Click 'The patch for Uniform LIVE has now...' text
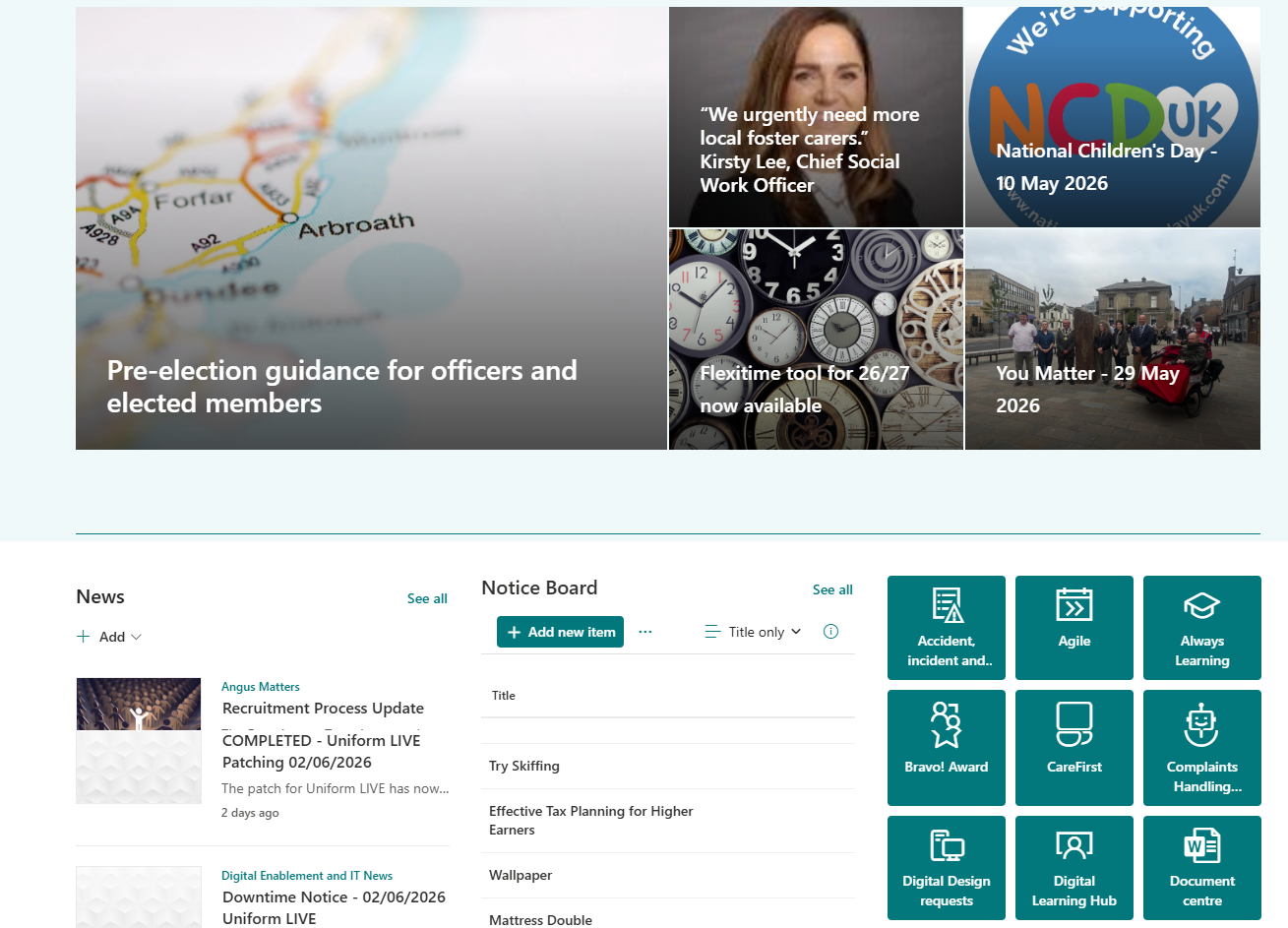Screen dimensions: 1288x928 point(336,788)
